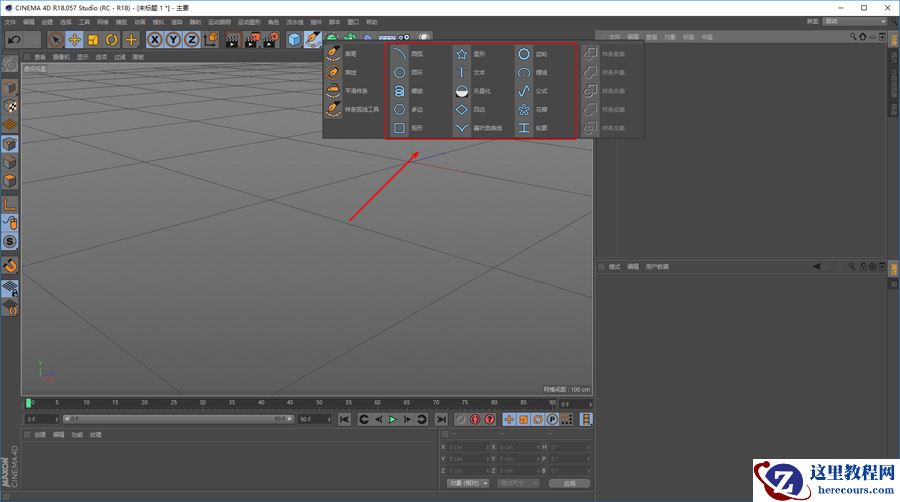Activate the Scale tool

[93, 39]
